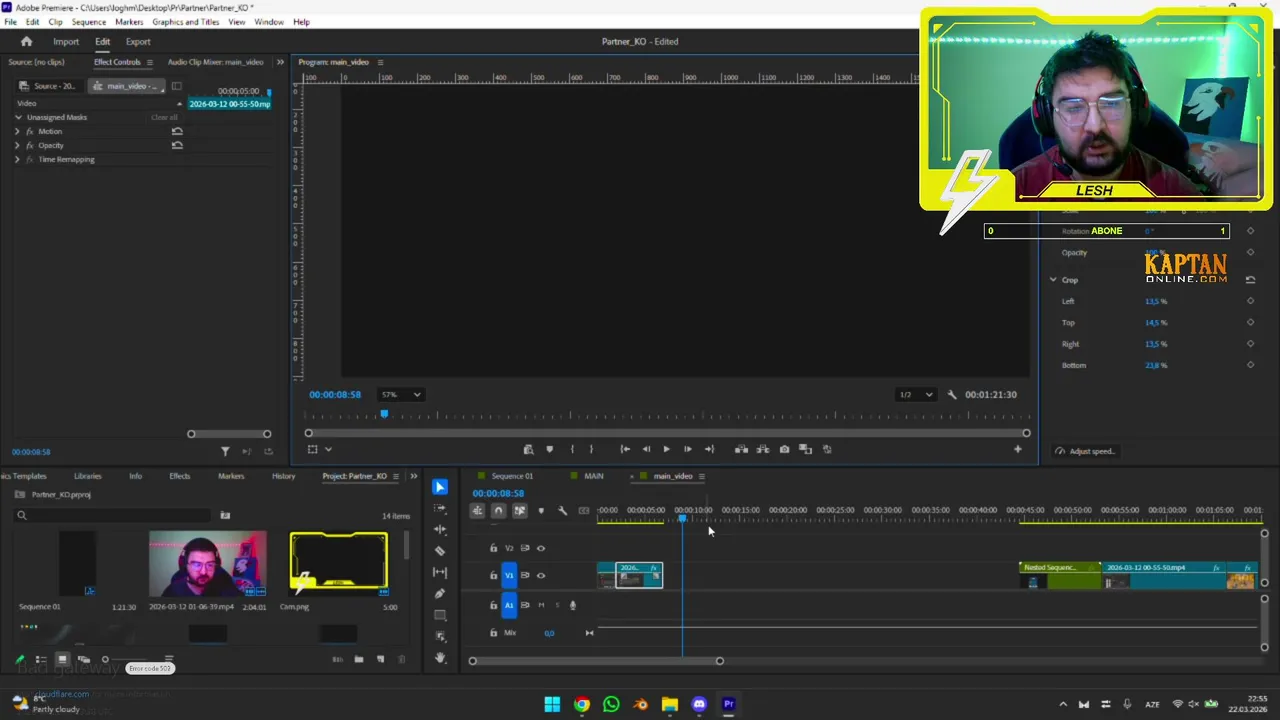Open the Sequence menu
This screenshot has width=1280, height=720.
pyautogui.click(x=89, y=22)
